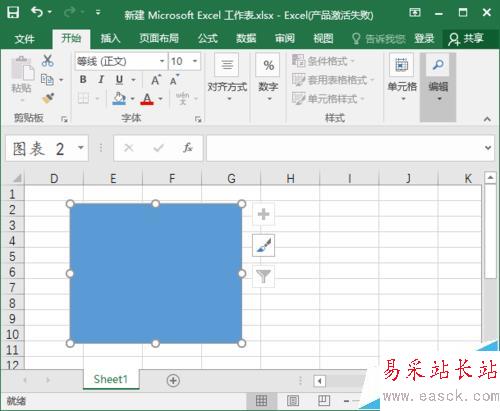
Task: Open the font name combo box
Action: pos(121,61)
